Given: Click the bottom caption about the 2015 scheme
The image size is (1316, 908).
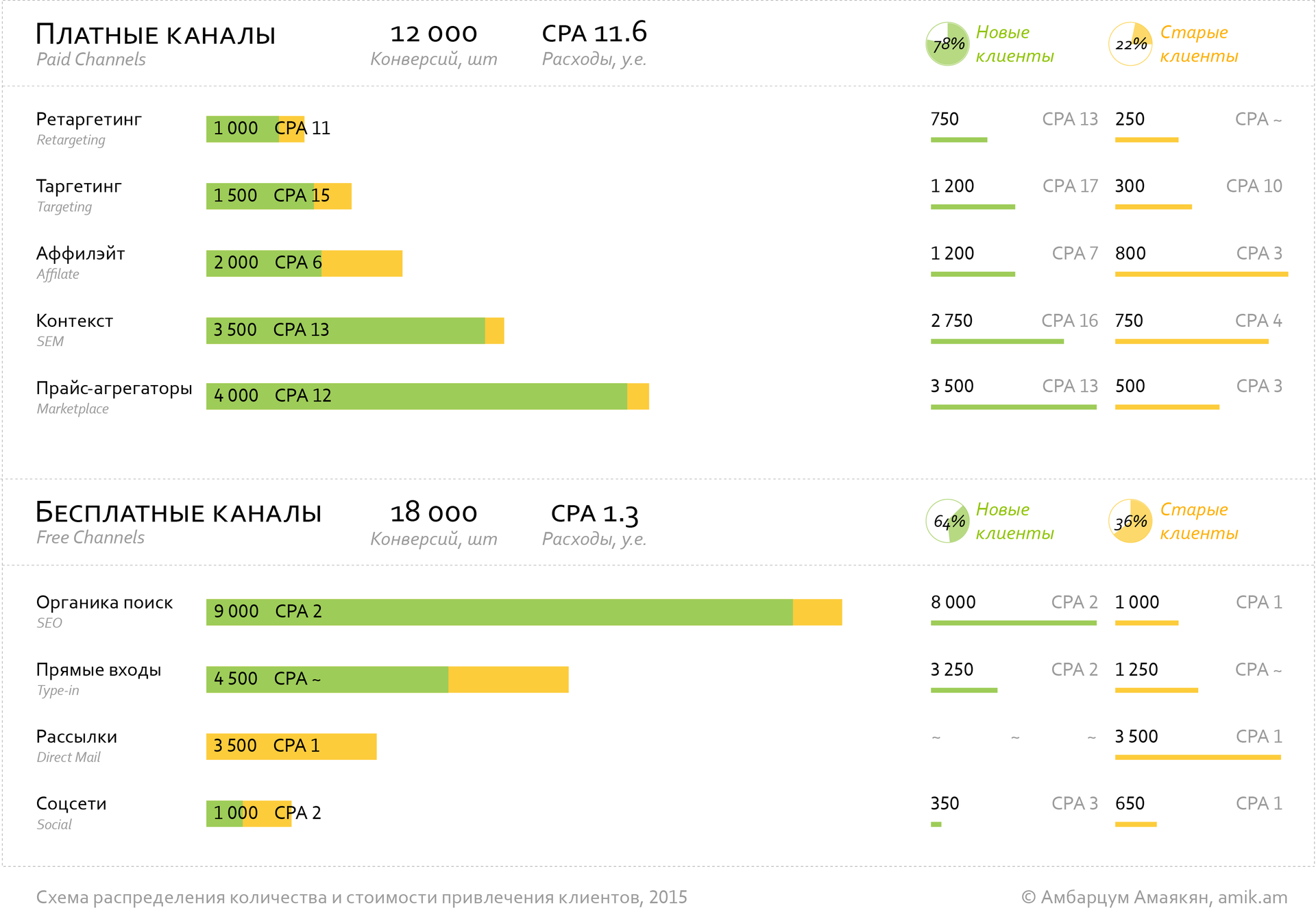Looking at the screenshot, I should pyautogui.click(x=361, y=897).
